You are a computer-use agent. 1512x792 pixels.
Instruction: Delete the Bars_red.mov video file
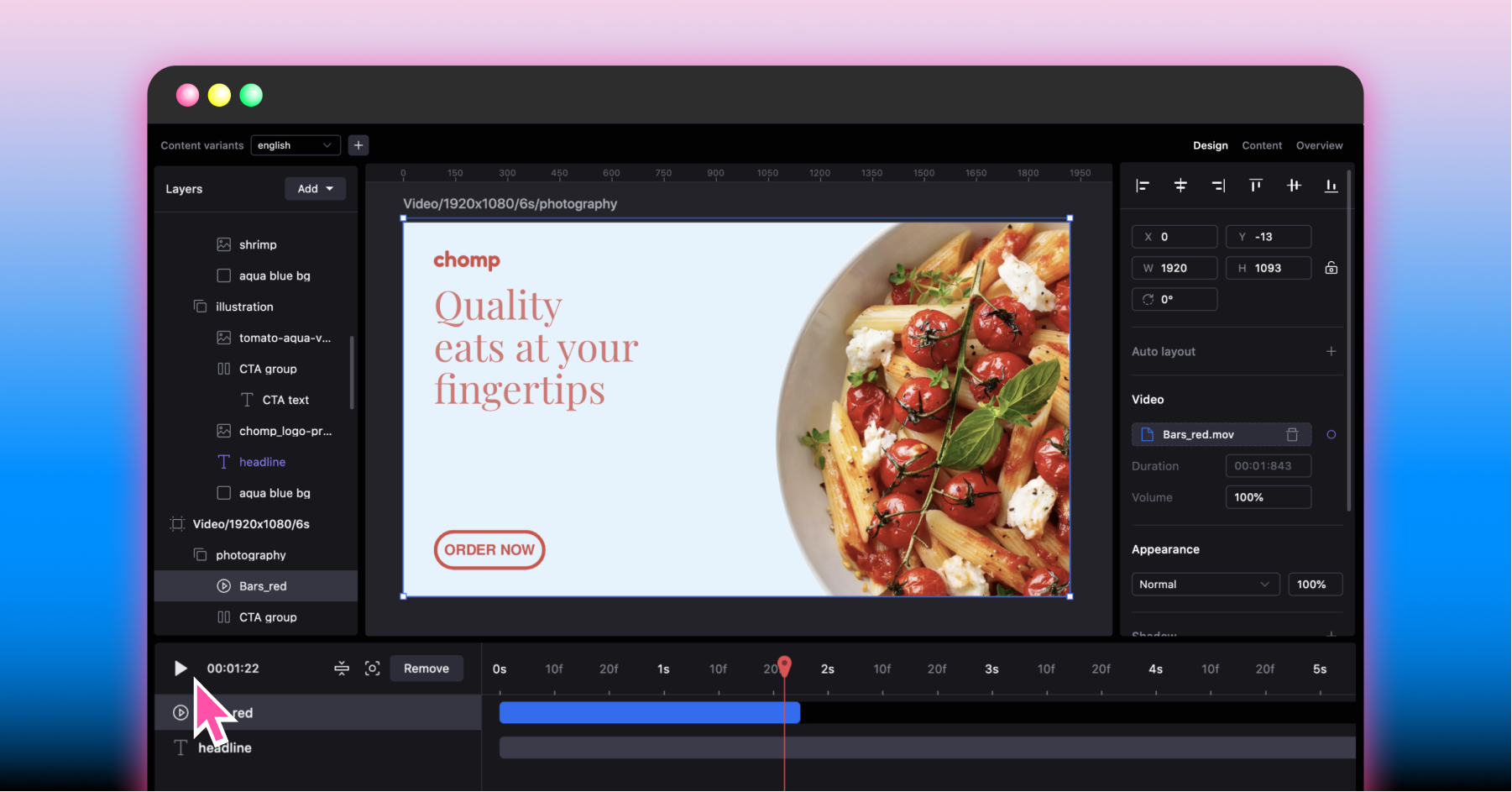click(x=1293, y=434)
